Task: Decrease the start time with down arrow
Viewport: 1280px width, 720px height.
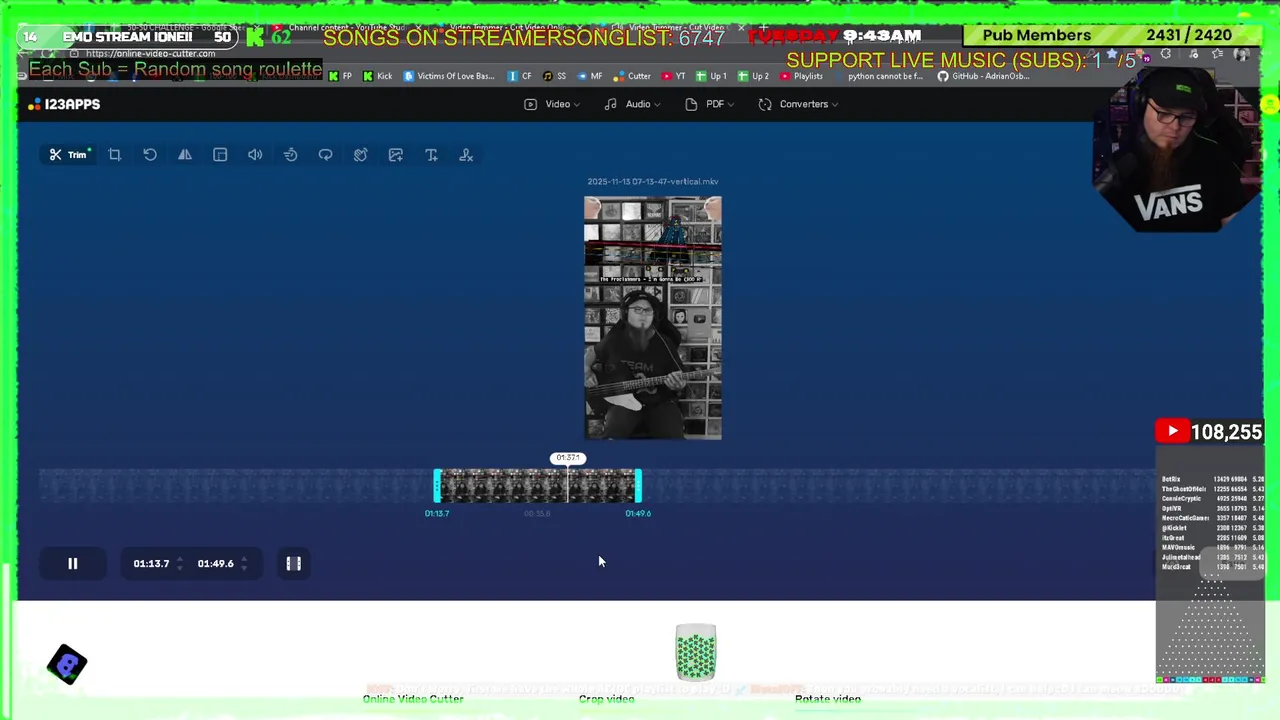Action: (180, 569)
